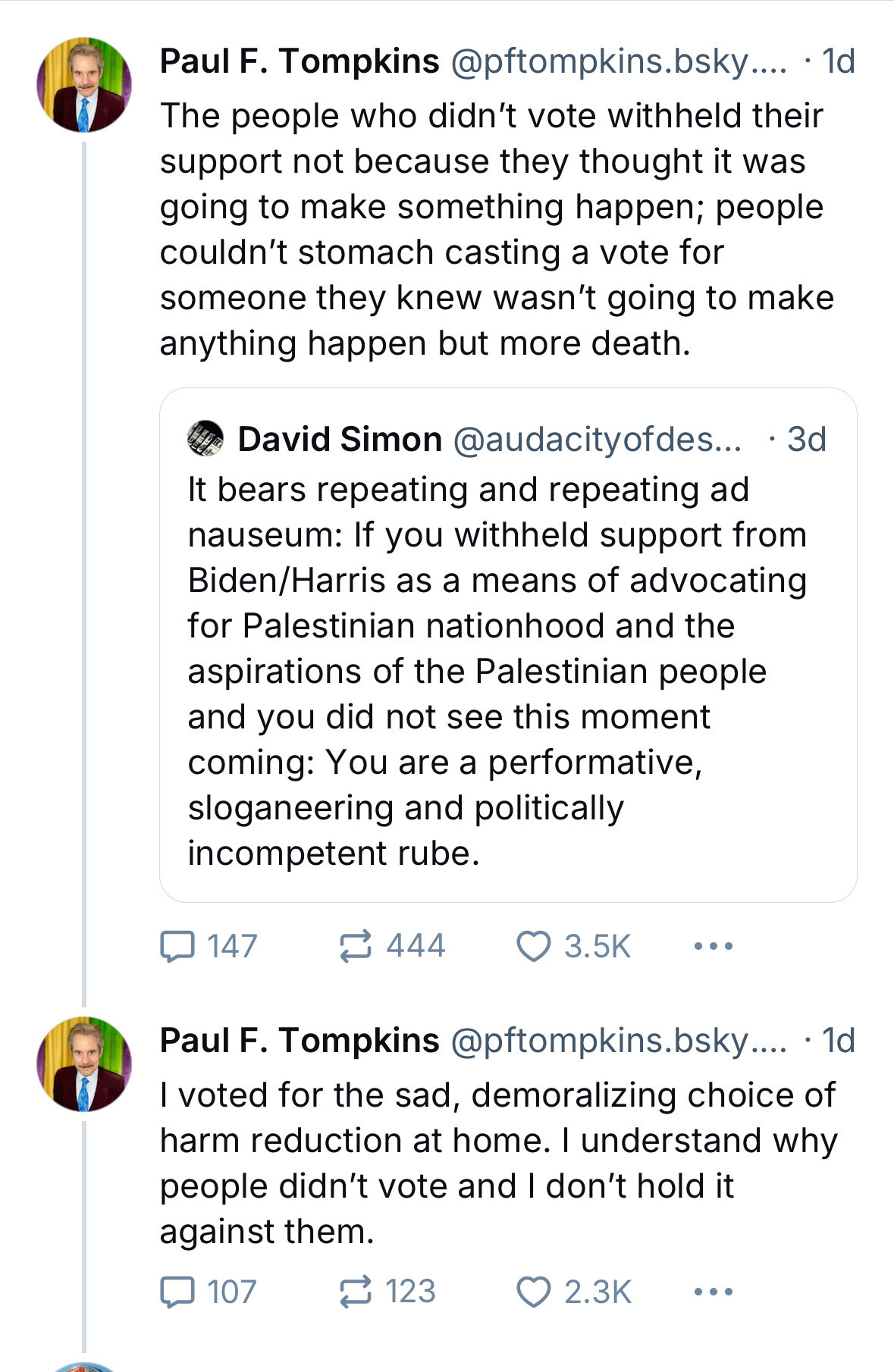894x1372 pixels.
Task: Open the @audacityofdes... handle link
Action: (598, 439)
